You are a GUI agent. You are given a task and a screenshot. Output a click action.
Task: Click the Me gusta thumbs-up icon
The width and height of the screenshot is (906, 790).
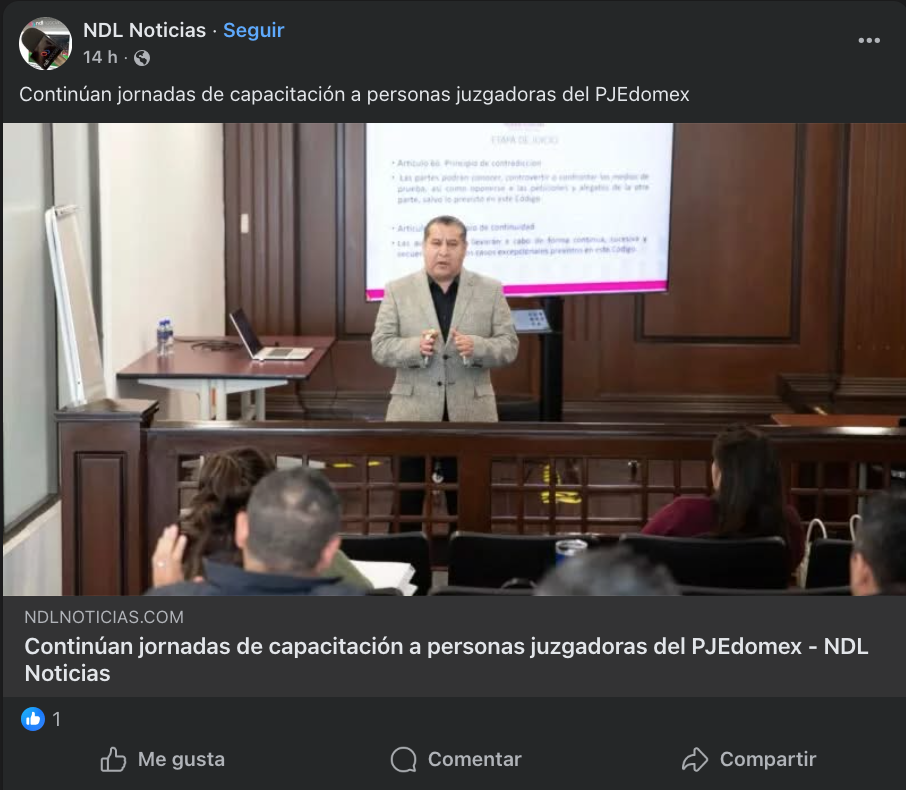pos(113,759)
